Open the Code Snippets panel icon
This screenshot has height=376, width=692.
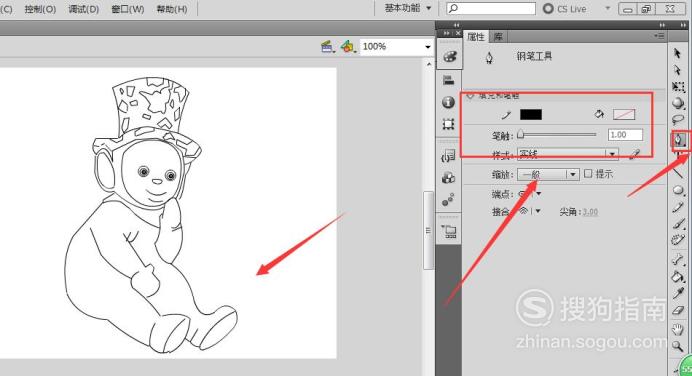[448, 155]
